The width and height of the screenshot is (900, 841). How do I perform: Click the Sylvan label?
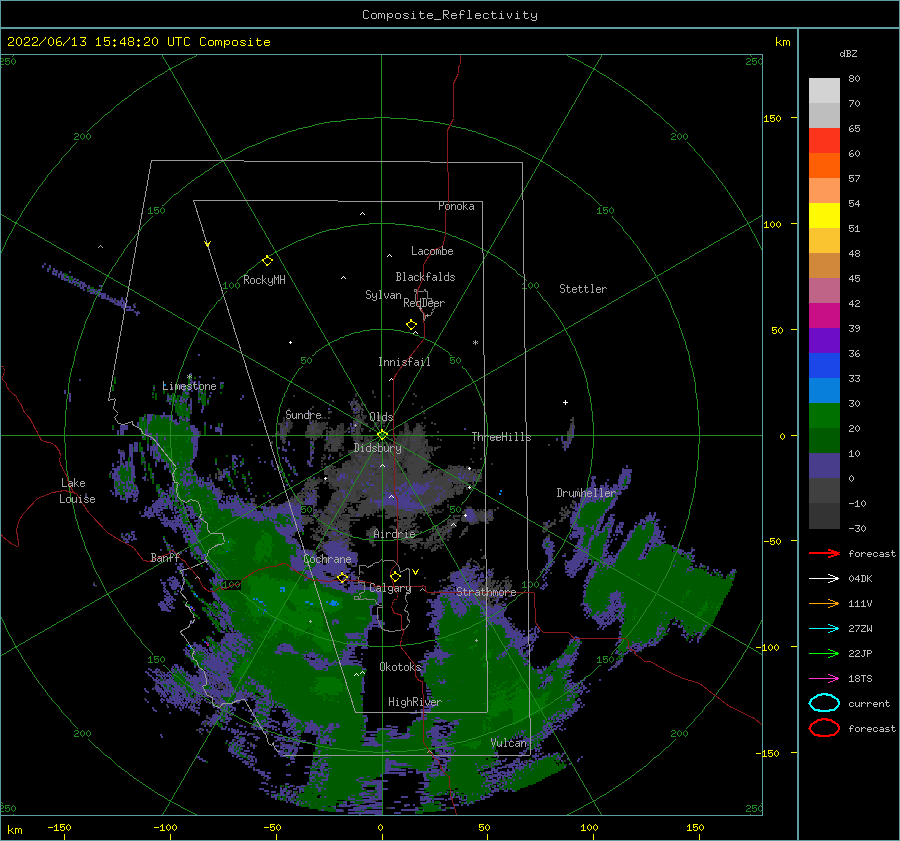coord(383,295)
